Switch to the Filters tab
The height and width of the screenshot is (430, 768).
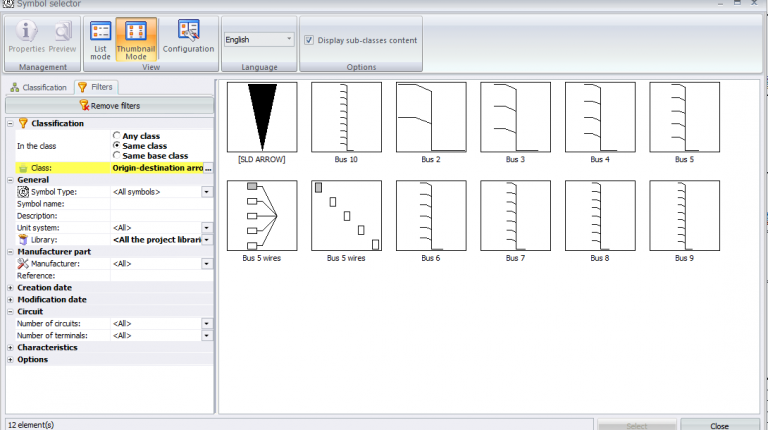click(x=96, y=87)
